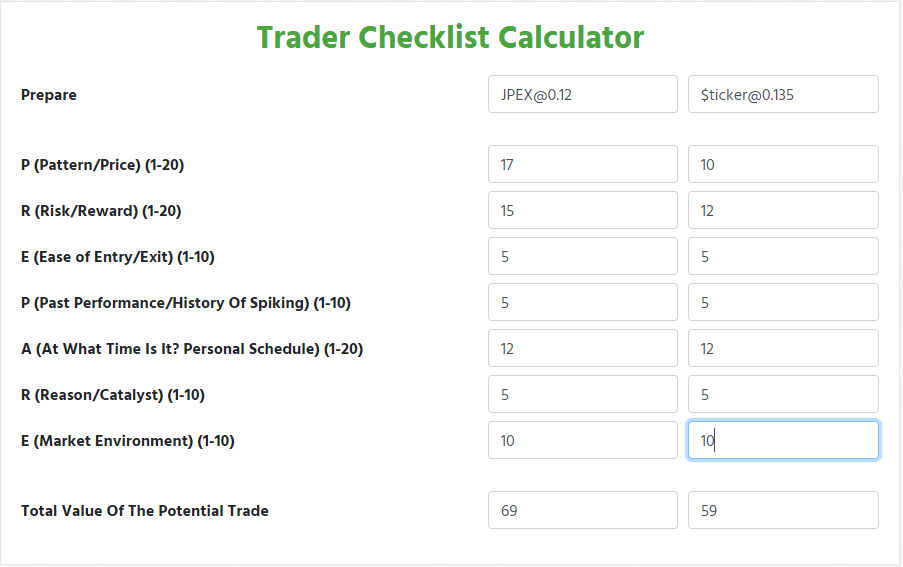Select Pattern/Price input showing 17
Image resolution: width=903 pixels, height=567 pixels.
582,164
